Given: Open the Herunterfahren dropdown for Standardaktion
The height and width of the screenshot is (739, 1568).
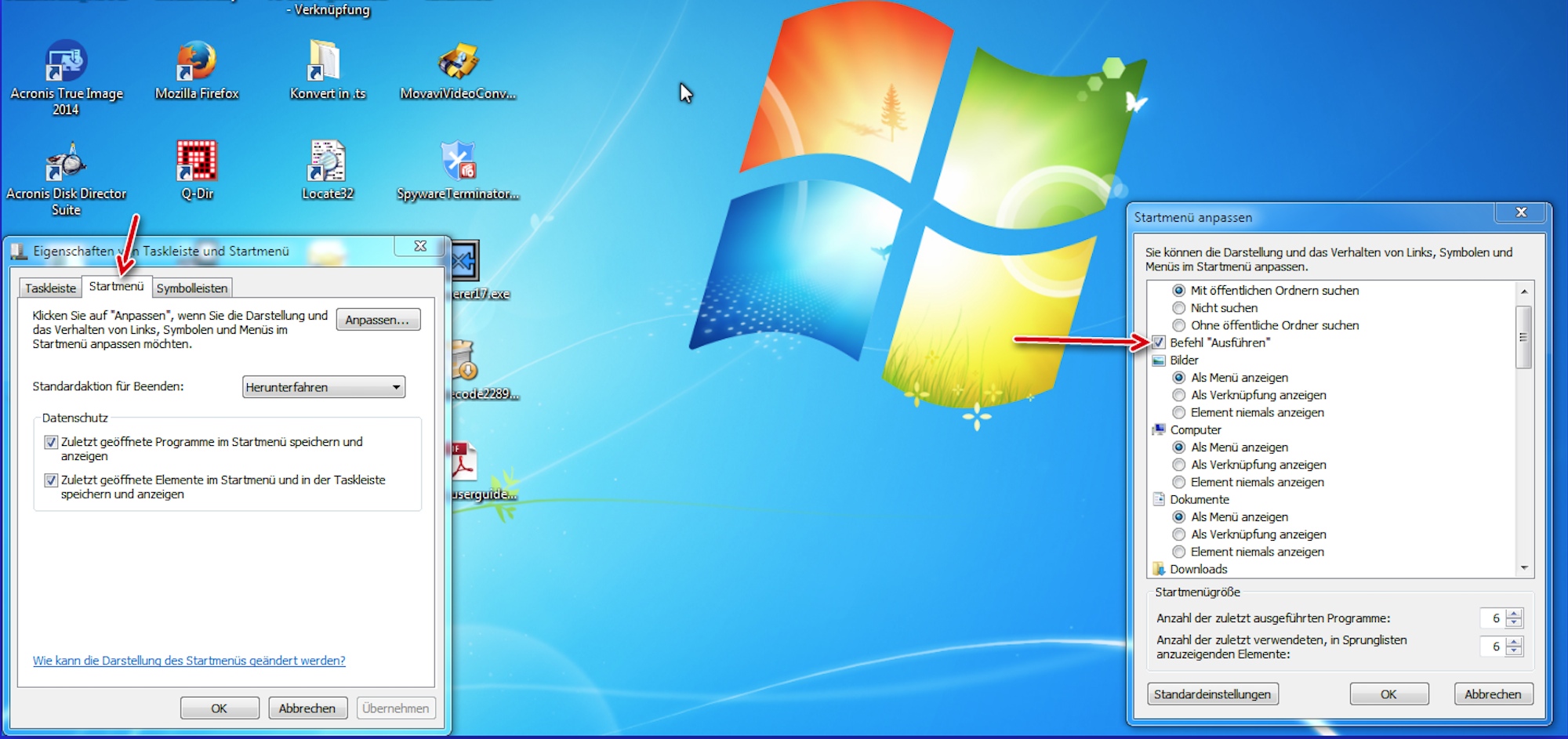Looking at the screenshot, I should pos(323,387).
